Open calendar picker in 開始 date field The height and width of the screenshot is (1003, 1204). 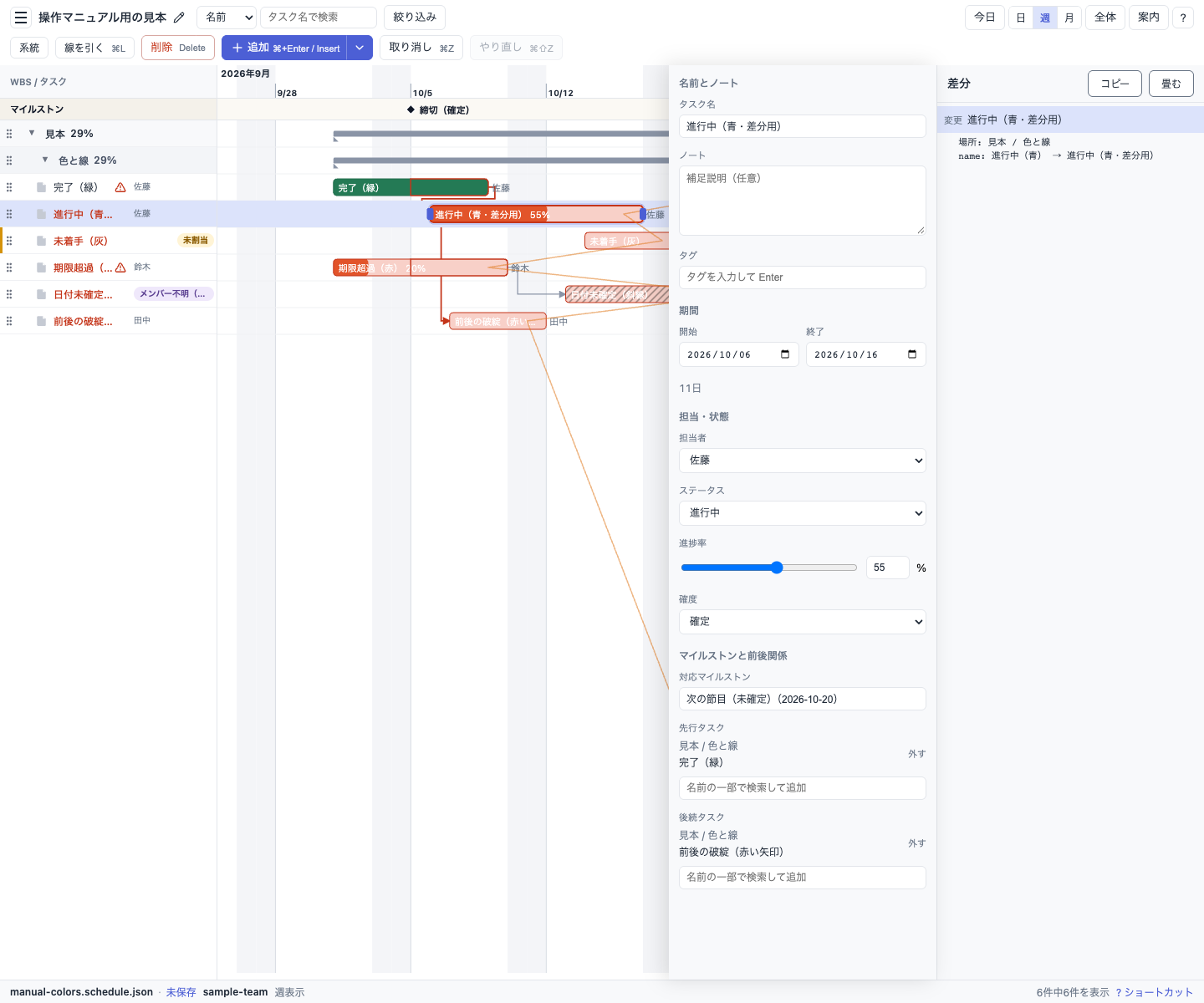785,354
